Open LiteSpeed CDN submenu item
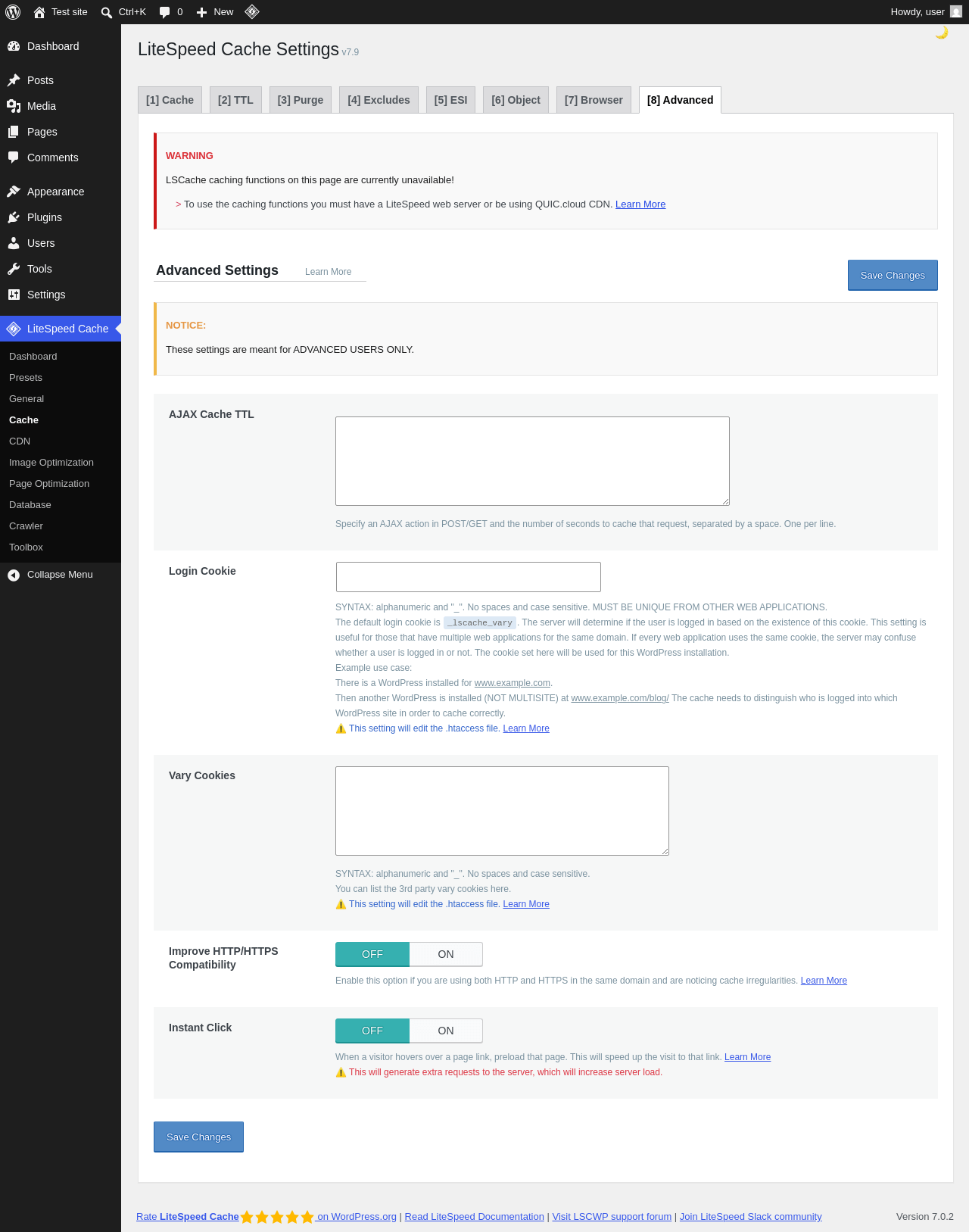Screen dimensions: 969x1232 pyautogui.click(x=20, y=441)
